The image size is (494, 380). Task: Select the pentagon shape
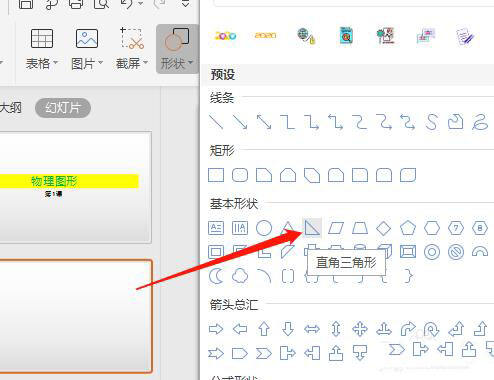tap(408, 228)
